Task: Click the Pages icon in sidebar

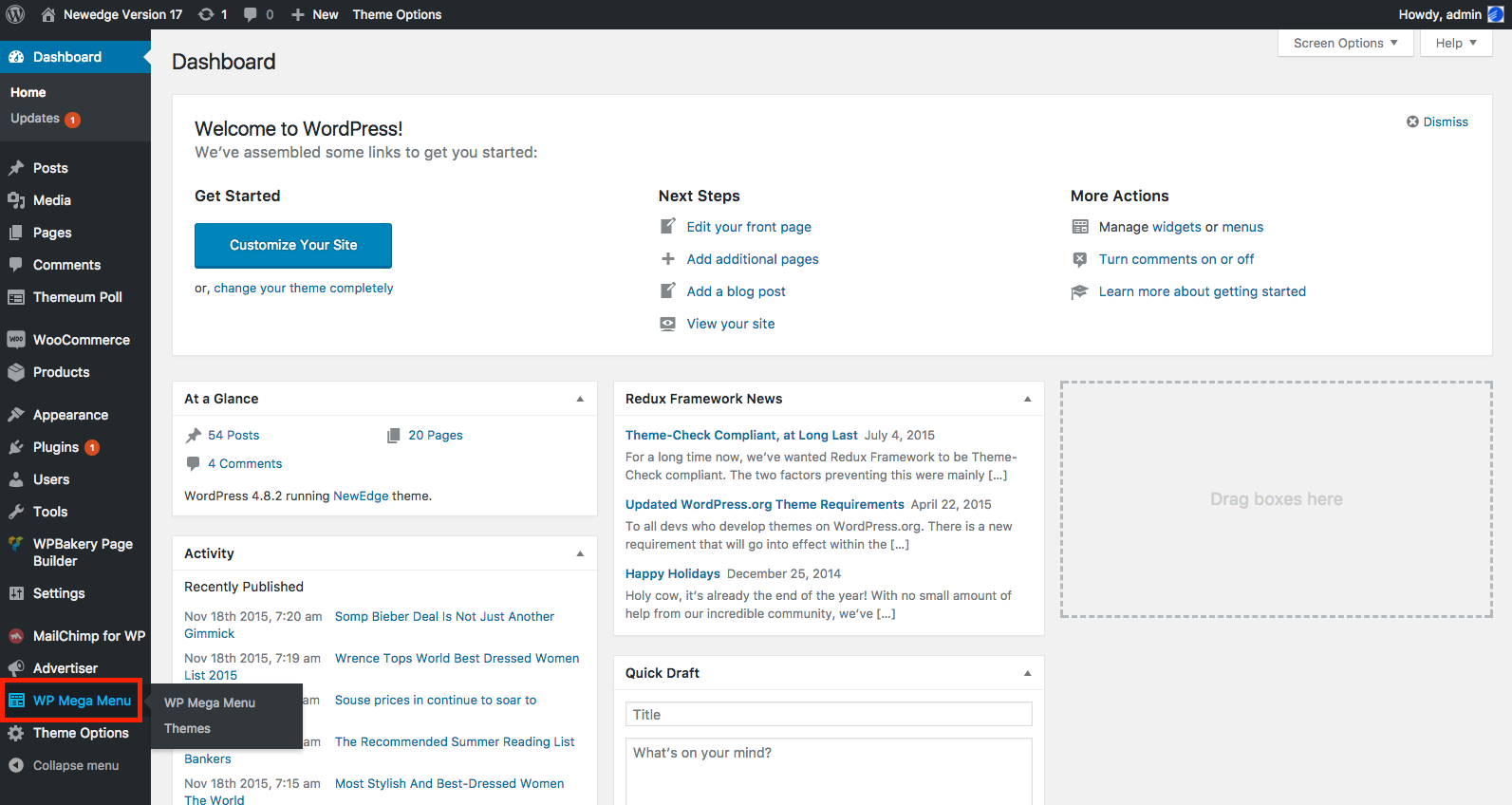Action: click(x=16, y=233)
